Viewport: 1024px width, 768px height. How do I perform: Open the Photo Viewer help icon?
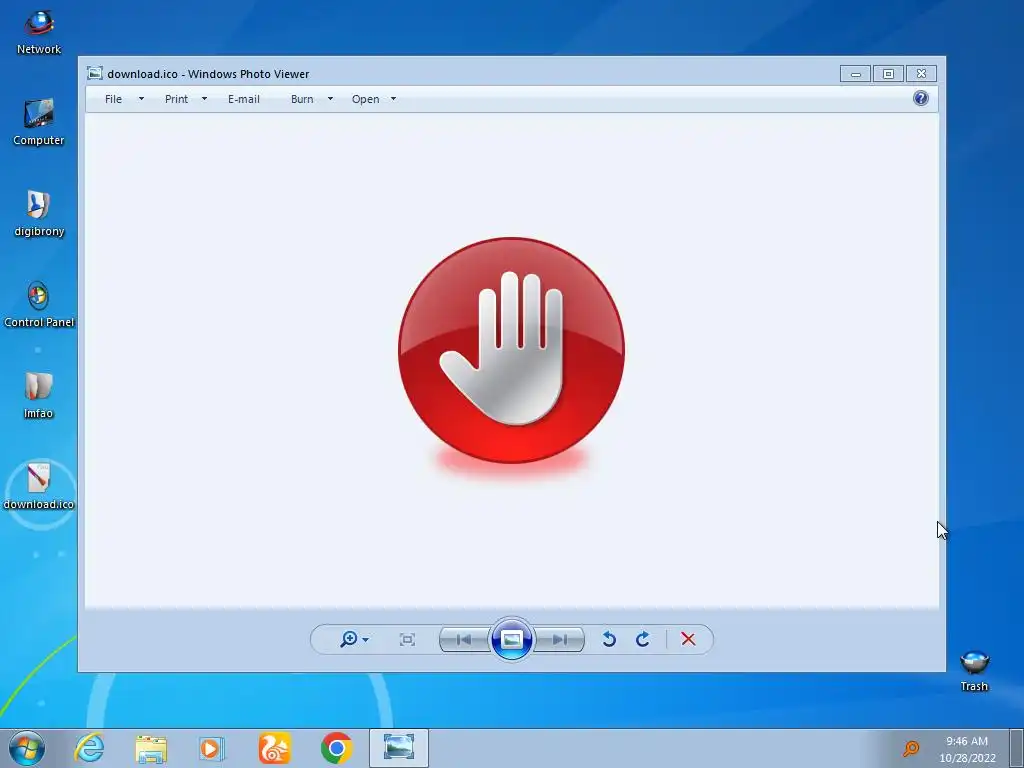[x=921, y=99]
